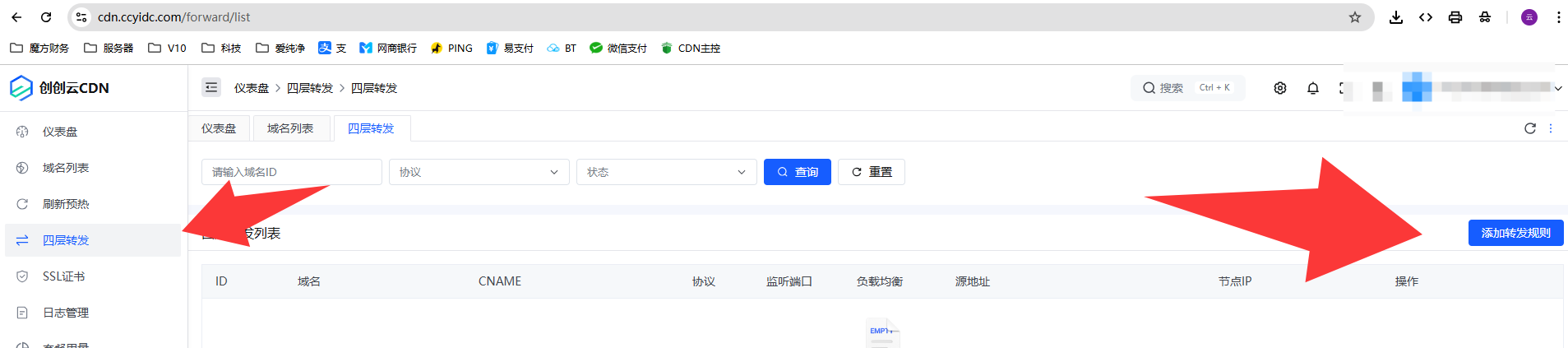The image size is (1568, 348).
Task: Switch to the 域名列表 tab
Action: (x=290, y=128)
